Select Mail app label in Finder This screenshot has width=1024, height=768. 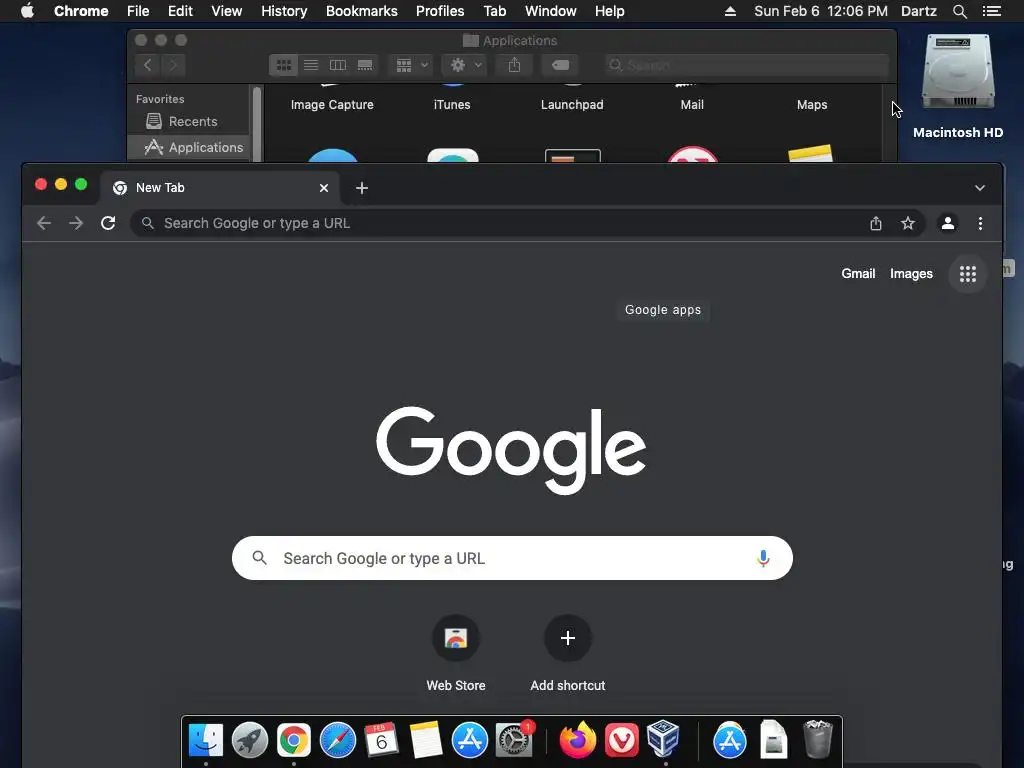coord(692,104)
